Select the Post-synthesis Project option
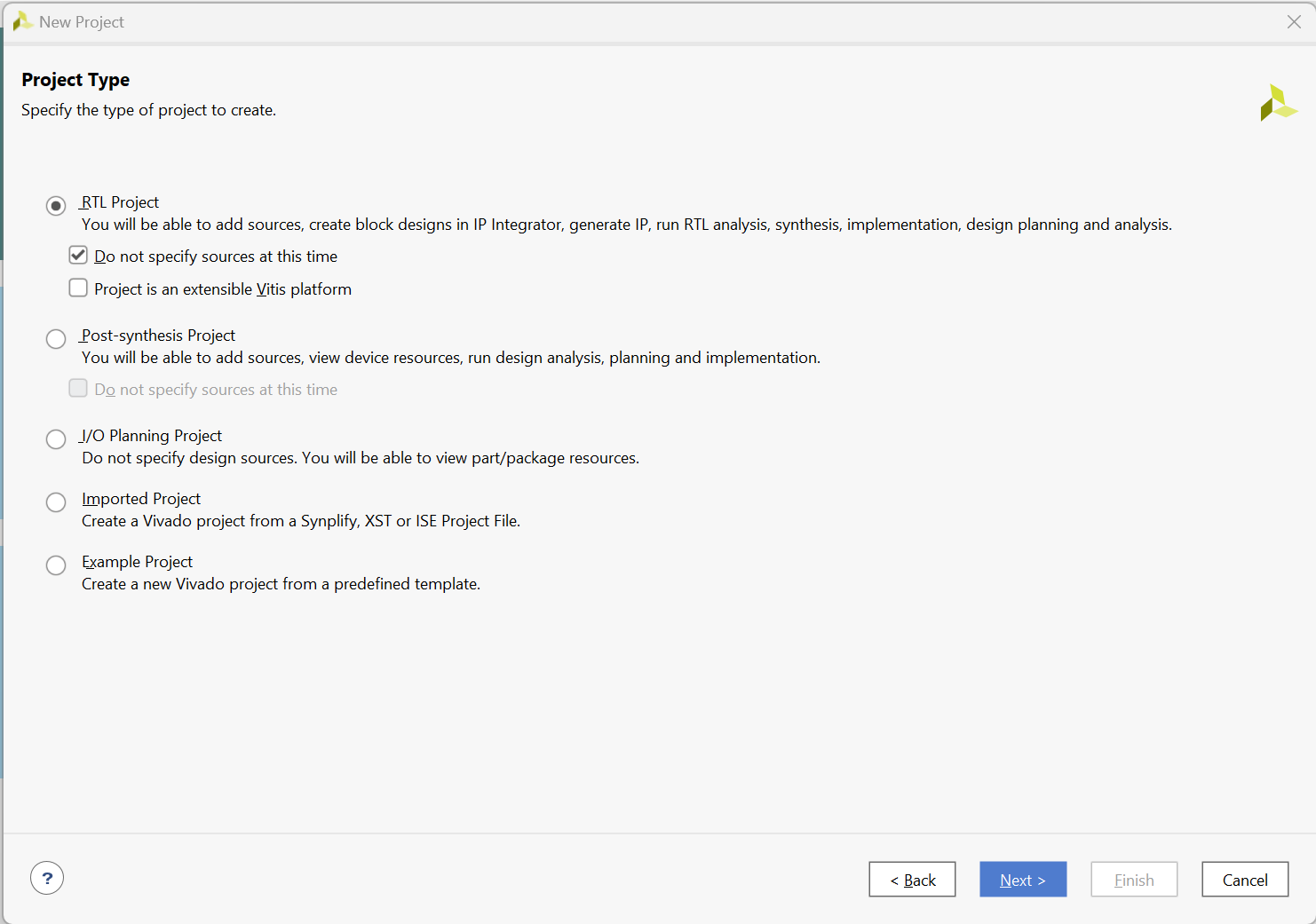 [55, 338]
